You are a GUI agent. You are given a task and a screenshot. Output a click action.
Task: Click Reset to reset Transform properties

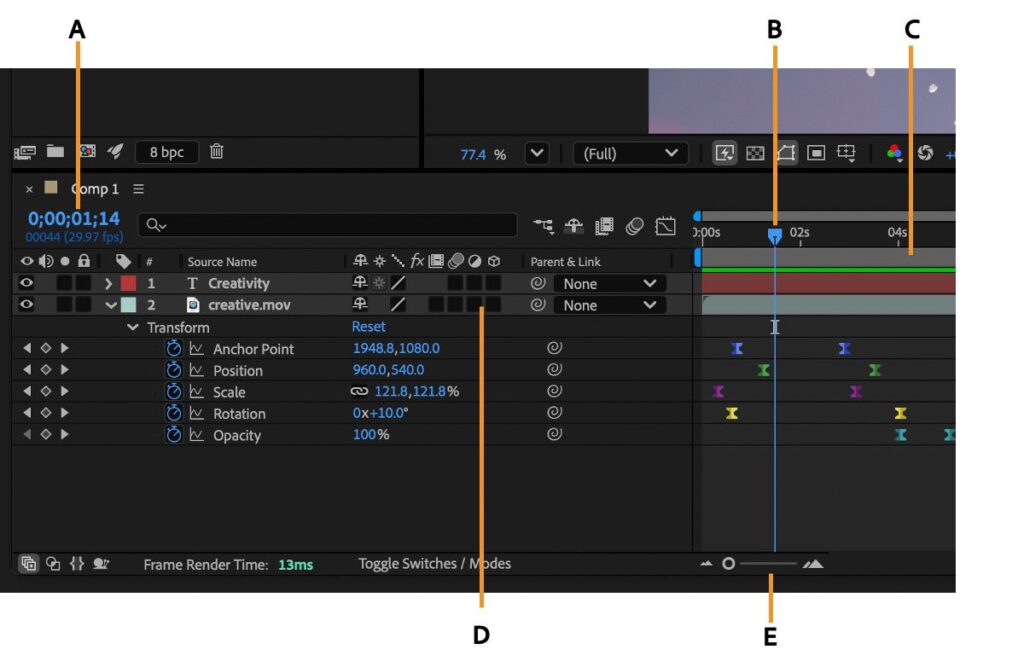368,326
